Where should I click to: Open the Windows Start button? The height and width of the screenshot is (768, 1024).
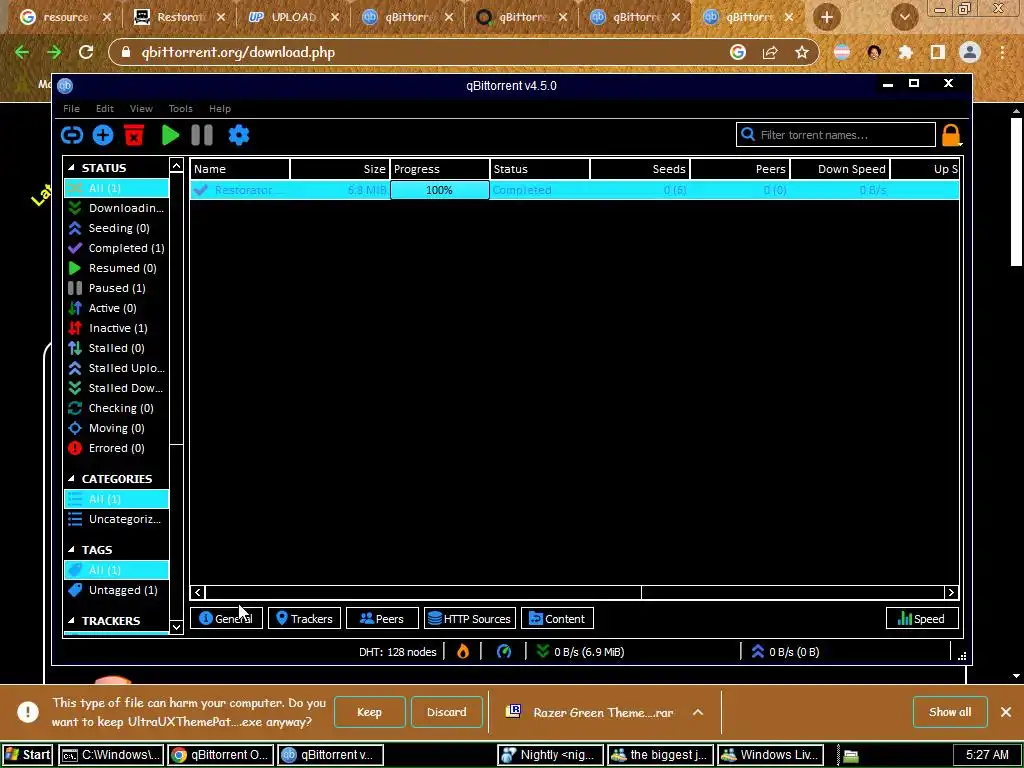click(x=27, y=755)
